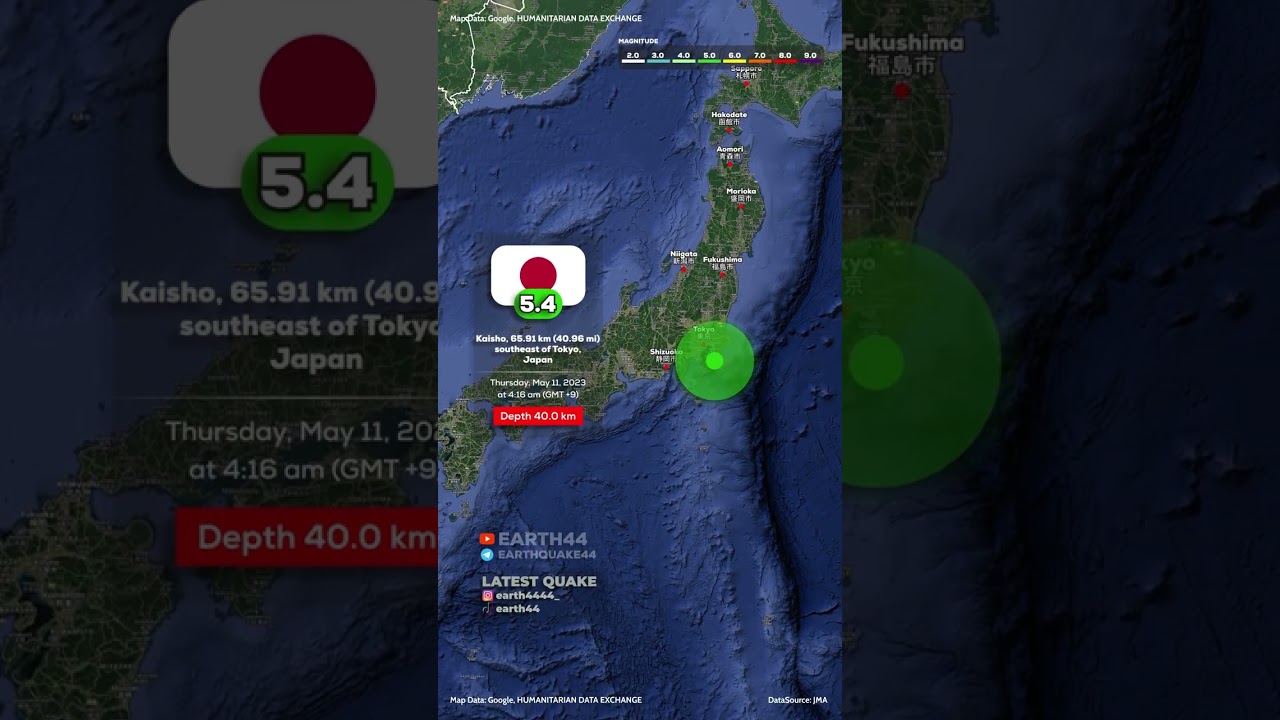1280x720 pixels.
Task: Click the Kaisho southeast of Tokyo location text
Action: [x=538, y=349]
